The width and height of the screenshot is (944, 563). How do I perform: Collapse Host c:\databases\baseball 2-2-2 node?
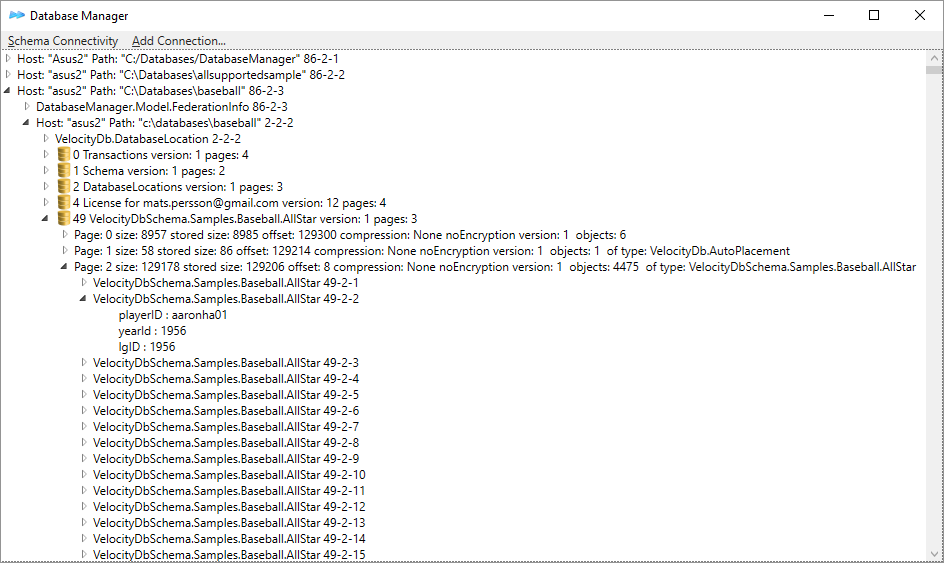26,123
